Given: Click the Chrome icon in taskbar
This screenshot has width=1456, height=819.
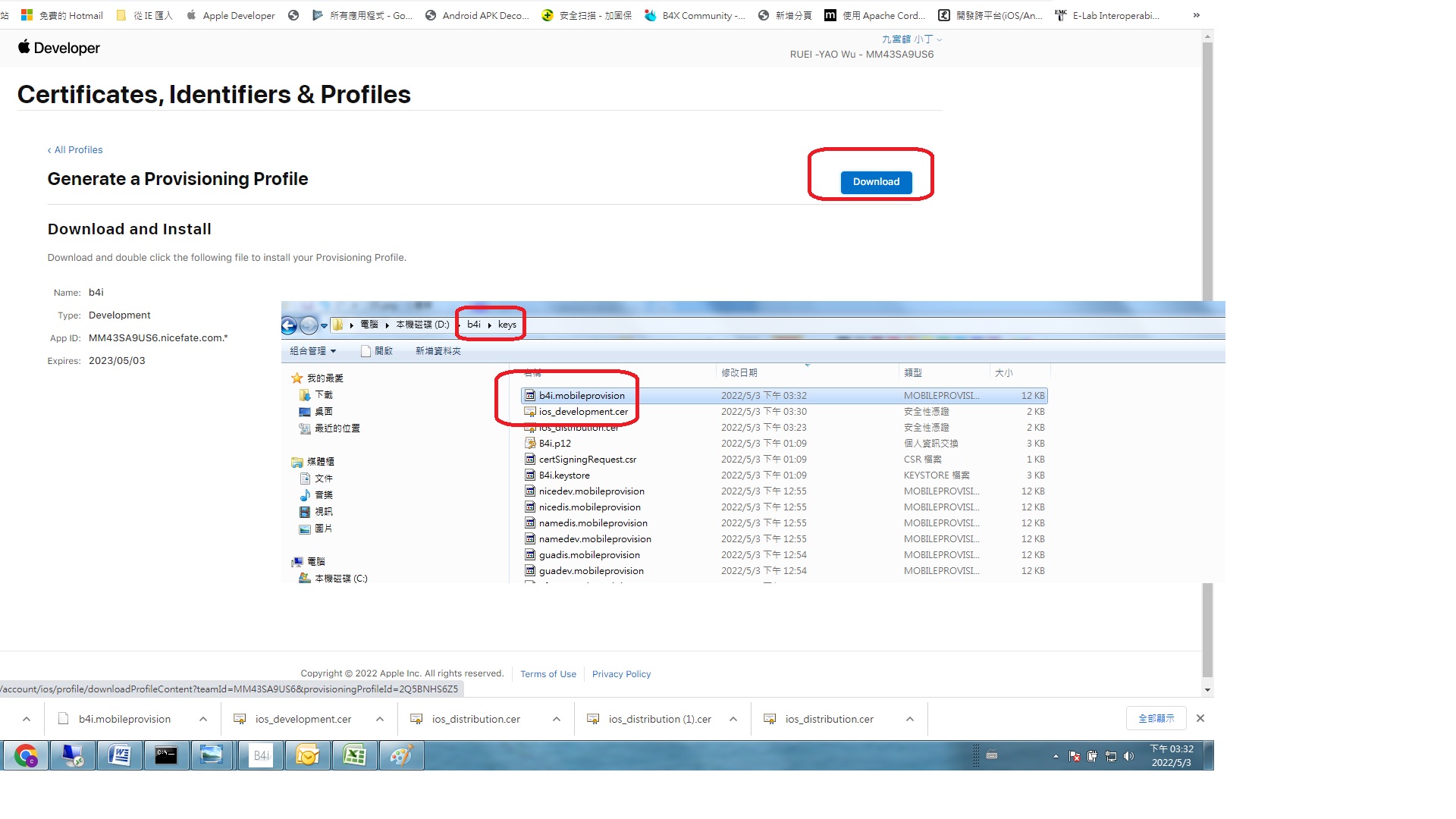Looking at the screenshot, I should pos(26,756).
